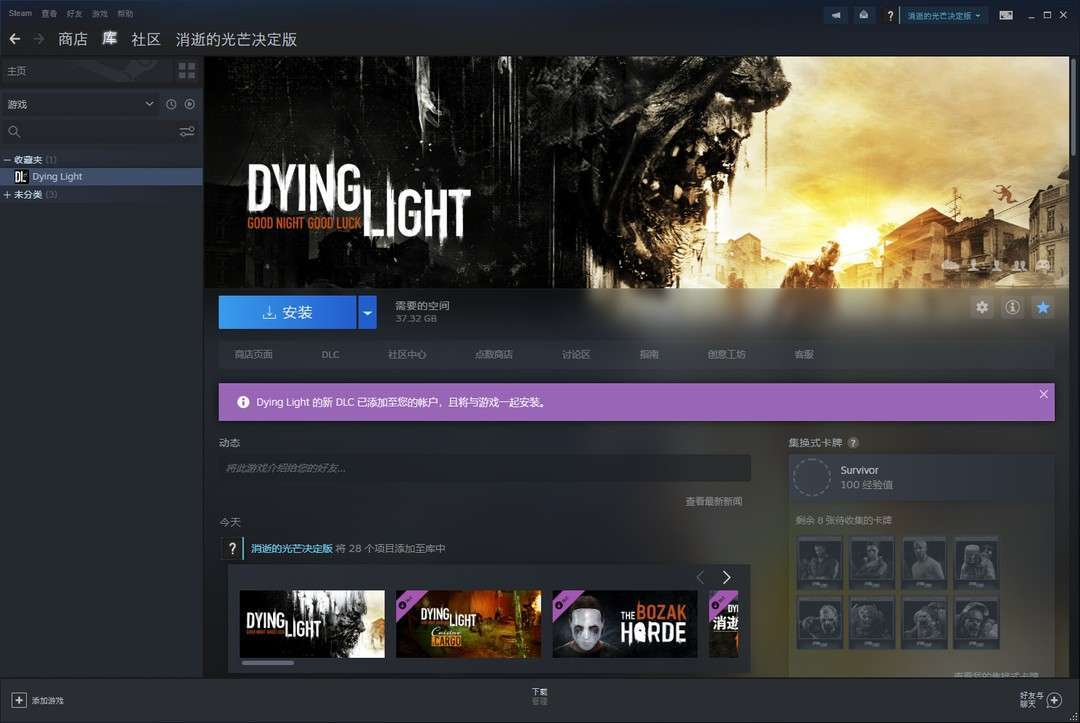Image resolution: width=1080 pixels, height=723 pixels.
Task: Toggle the ready-to-play filter icon
Action: (x=190, y=104)
